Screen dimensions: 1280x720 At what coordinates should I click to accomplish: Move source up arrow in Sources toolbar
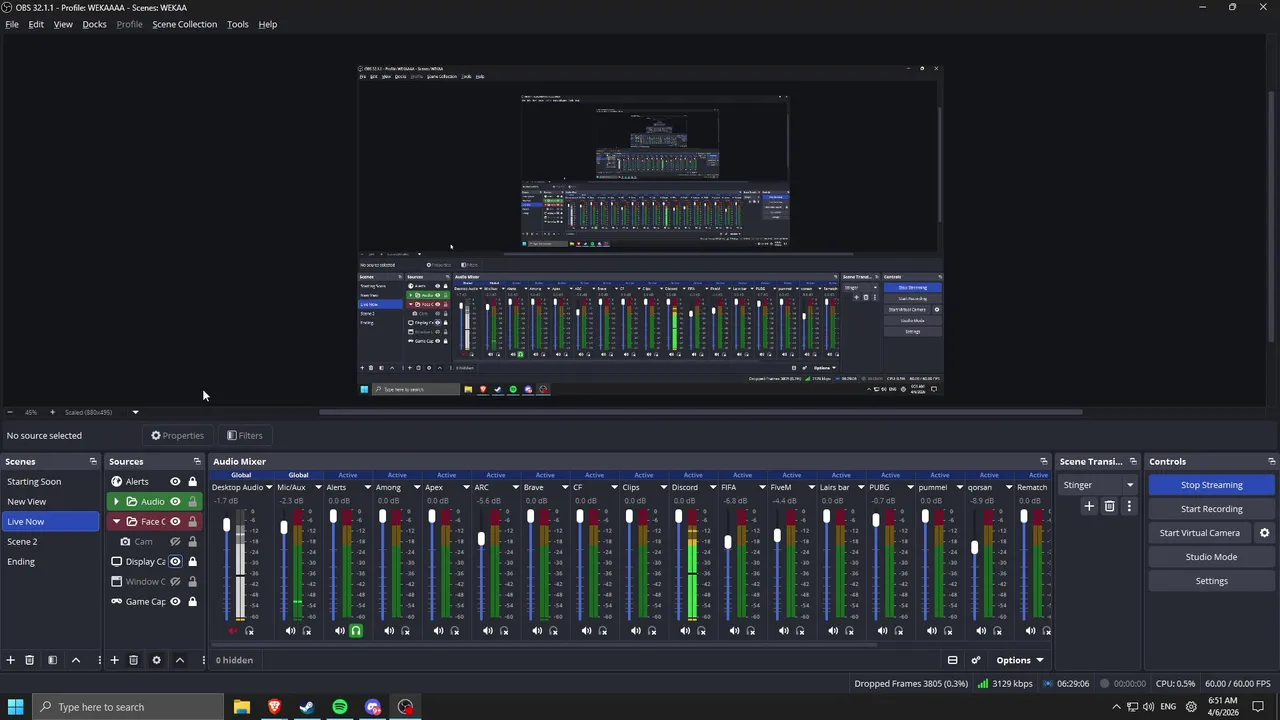tap(180, 660)
